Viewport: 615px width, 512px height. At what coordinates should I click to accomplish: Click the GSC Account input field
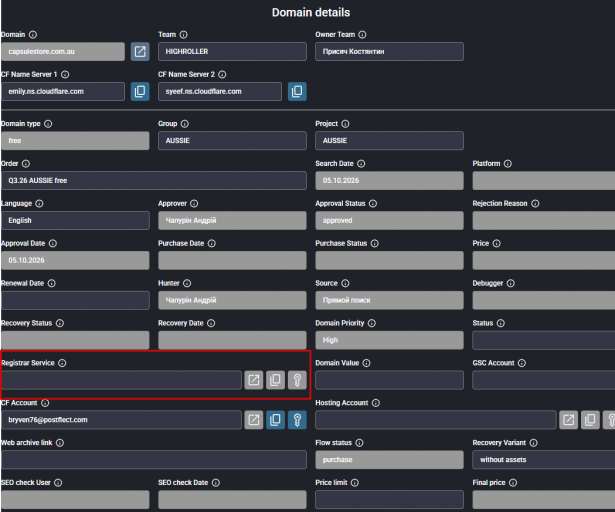click(x=544, y=380)
